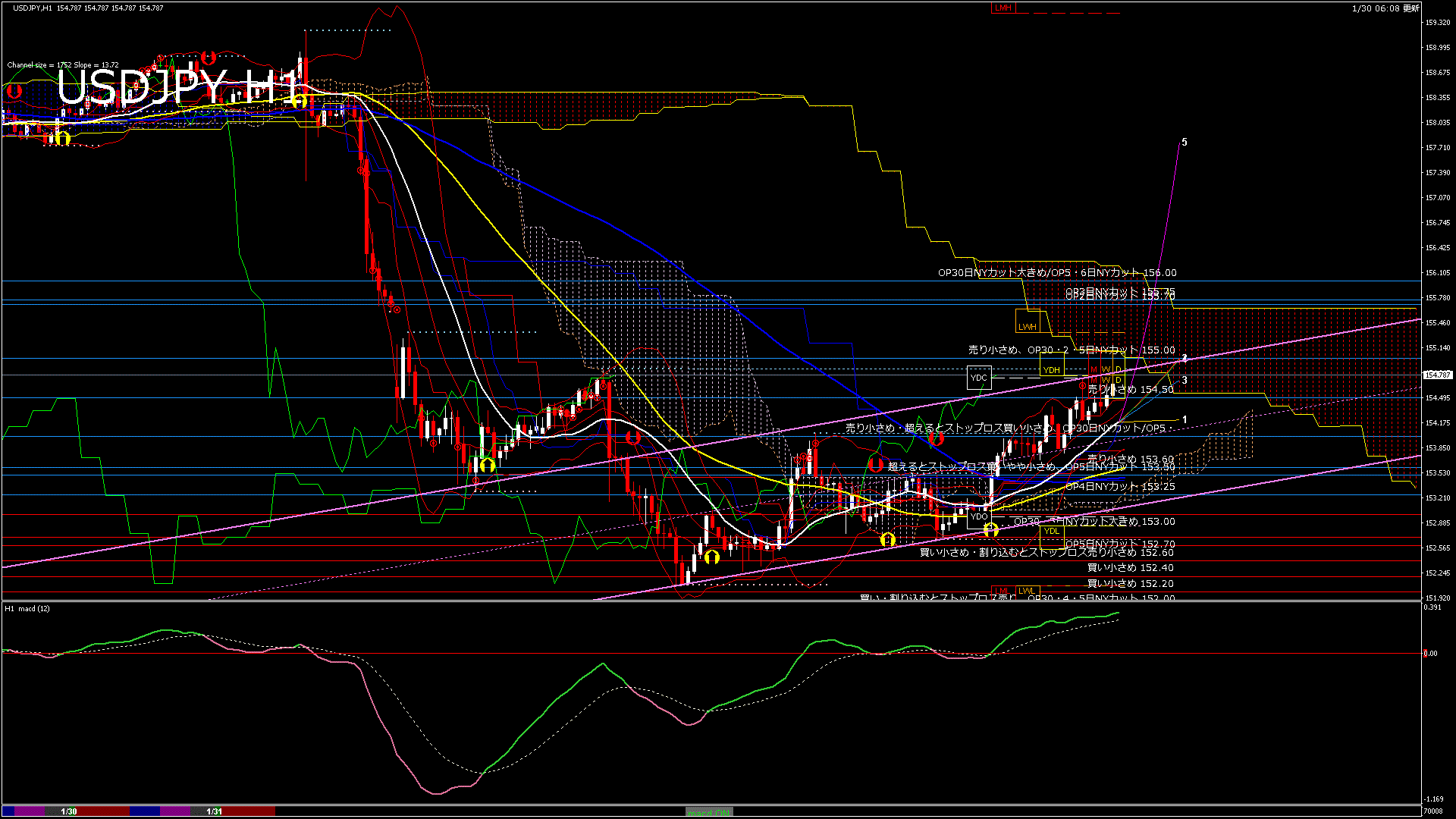Click the large USDJPY H1 title text
1456x819 pixels.
point(178,87)
